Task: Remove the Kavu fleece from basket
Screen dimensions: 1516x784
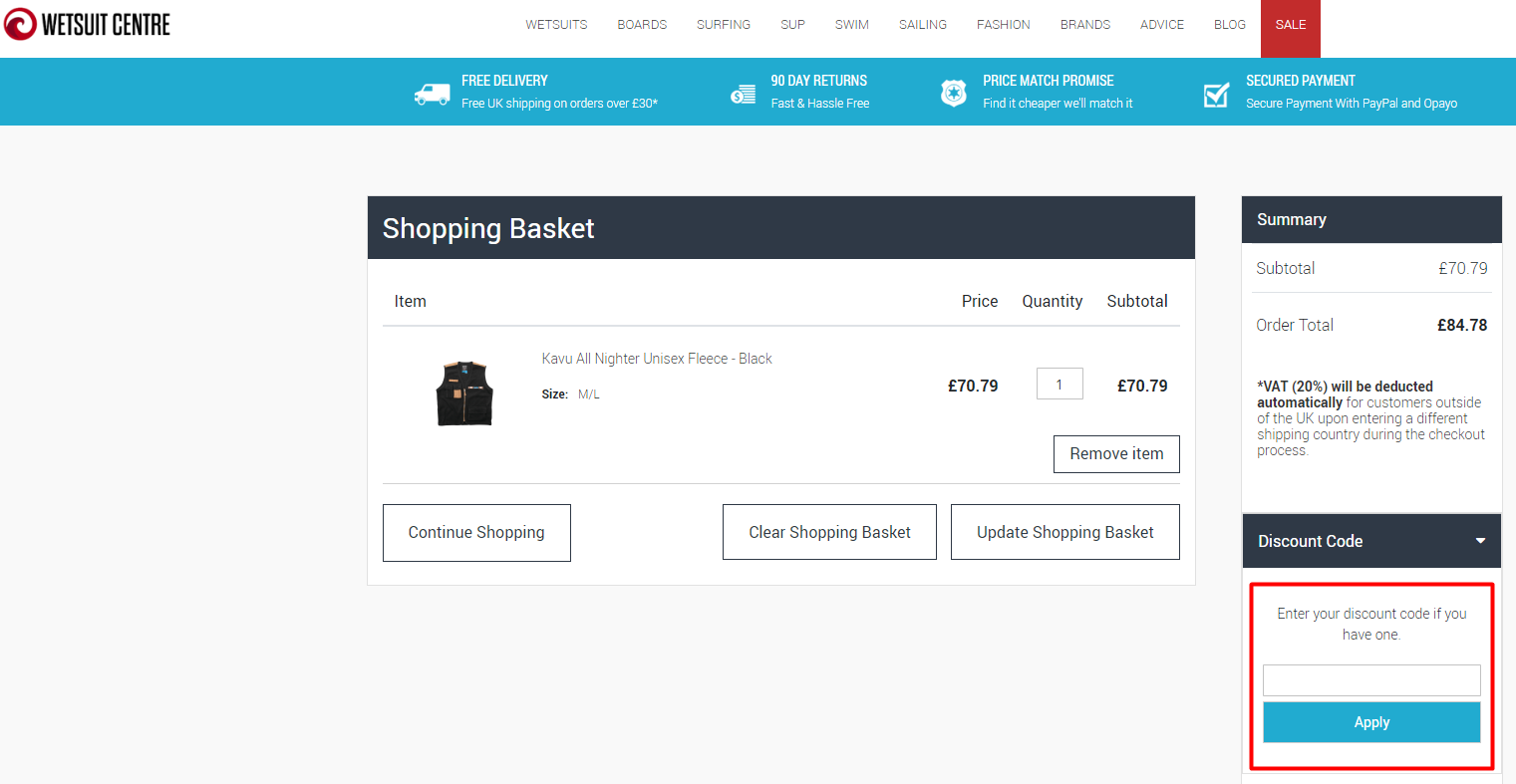Action: tap(1116, 453)
